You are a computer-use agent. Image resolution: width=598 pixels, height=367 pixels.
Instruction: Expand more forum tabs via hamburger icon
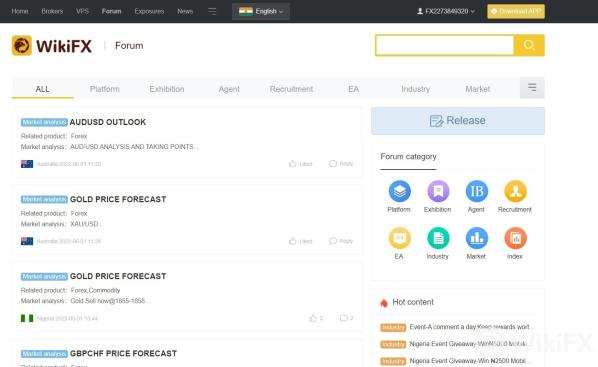pyautogui.click(x=532, y=88)
